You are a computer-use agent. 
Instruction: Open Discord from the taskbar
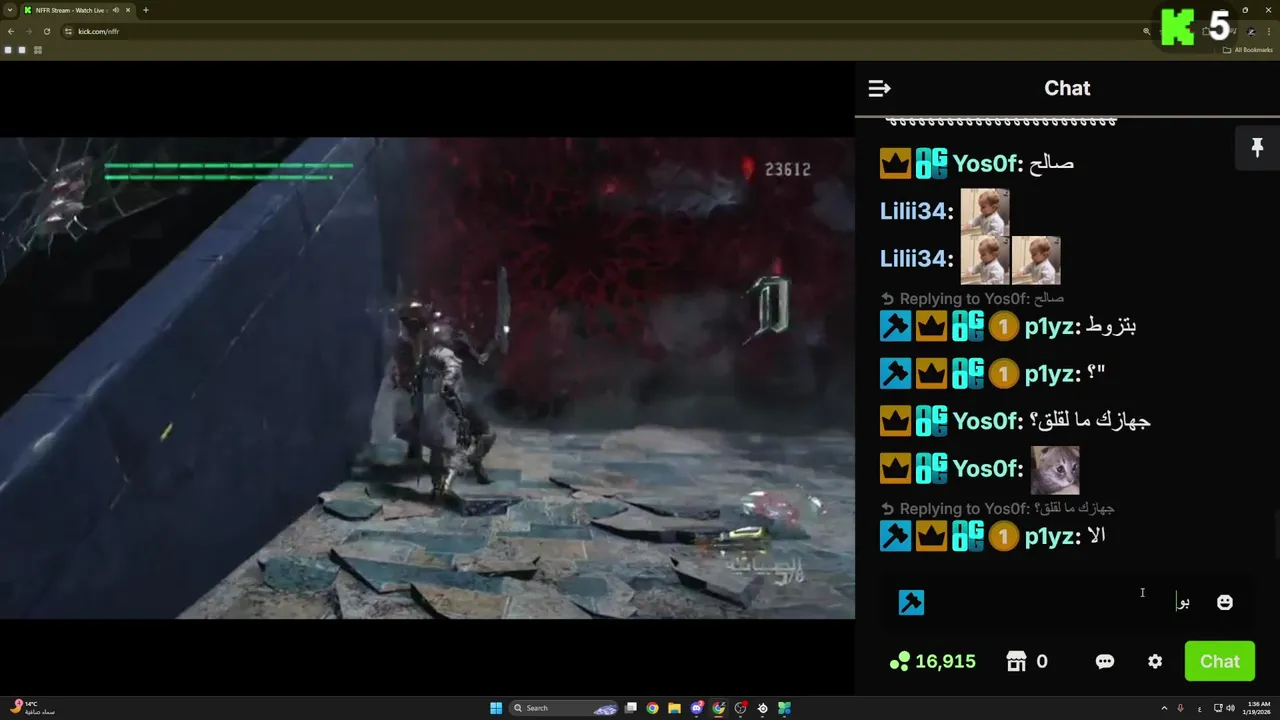[x=697, y=708]
